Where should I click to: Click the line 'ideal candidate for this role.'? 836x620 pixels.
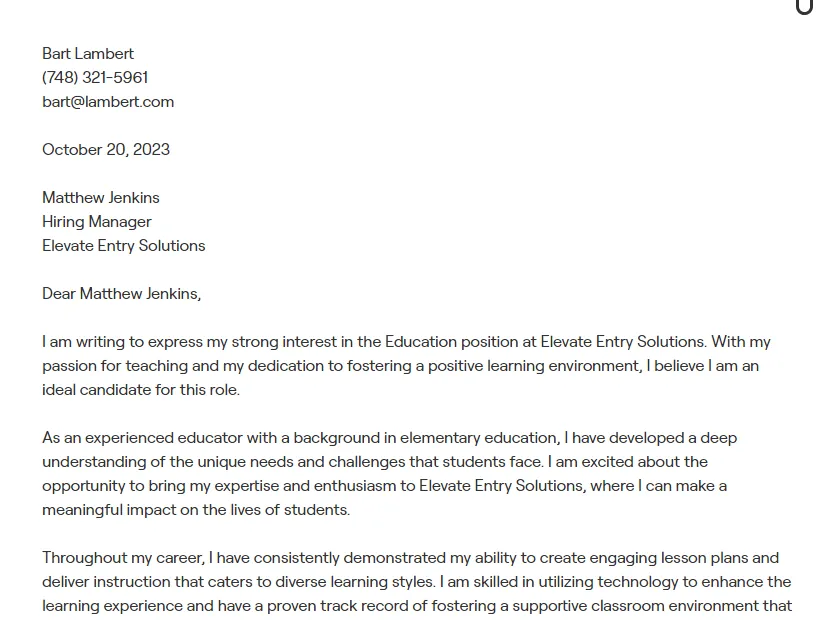point(141,390)
